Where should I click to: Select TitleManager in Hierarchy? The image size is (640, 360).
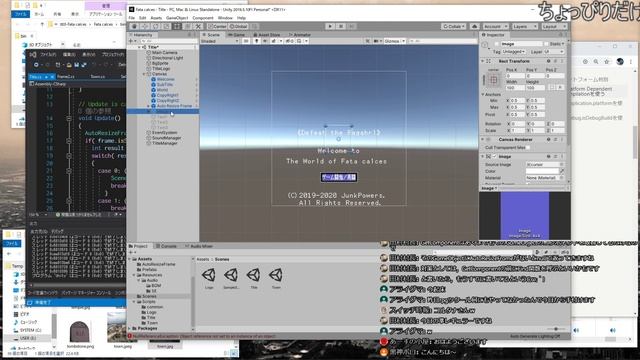coord(164,143)
